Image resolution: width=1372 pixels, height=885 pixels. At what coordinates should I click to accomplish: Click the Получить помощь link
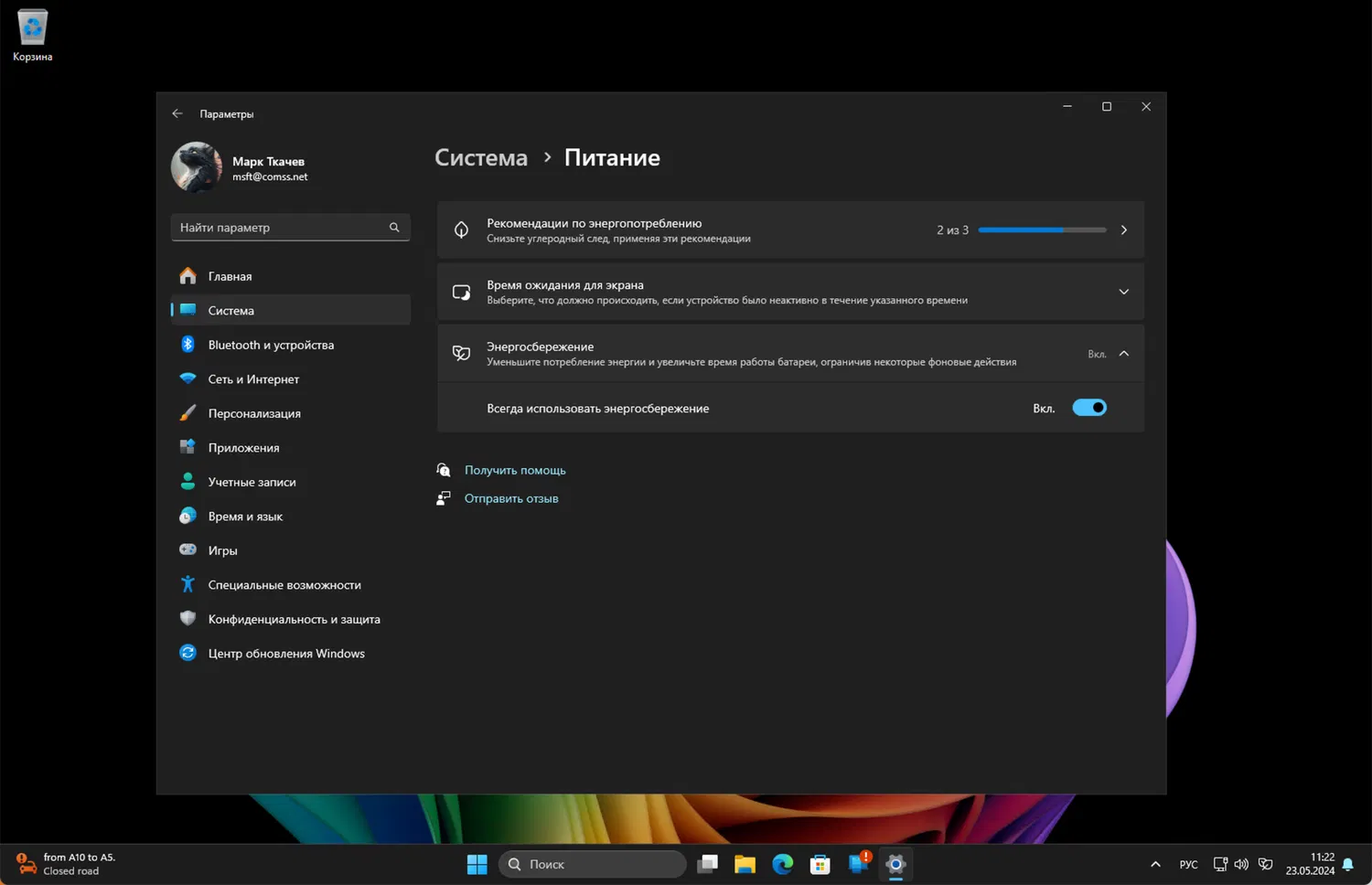(x=515, y=470)
